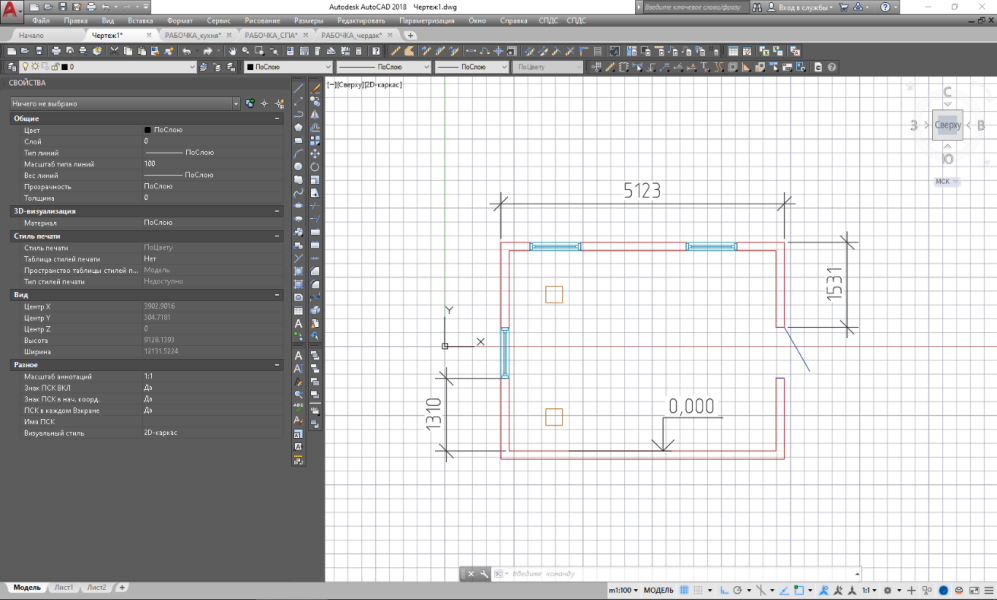Toggle object snap in status bar
The width and height of the screenshot is (997, 600).
pyautogui.click(x=799, y=590)
